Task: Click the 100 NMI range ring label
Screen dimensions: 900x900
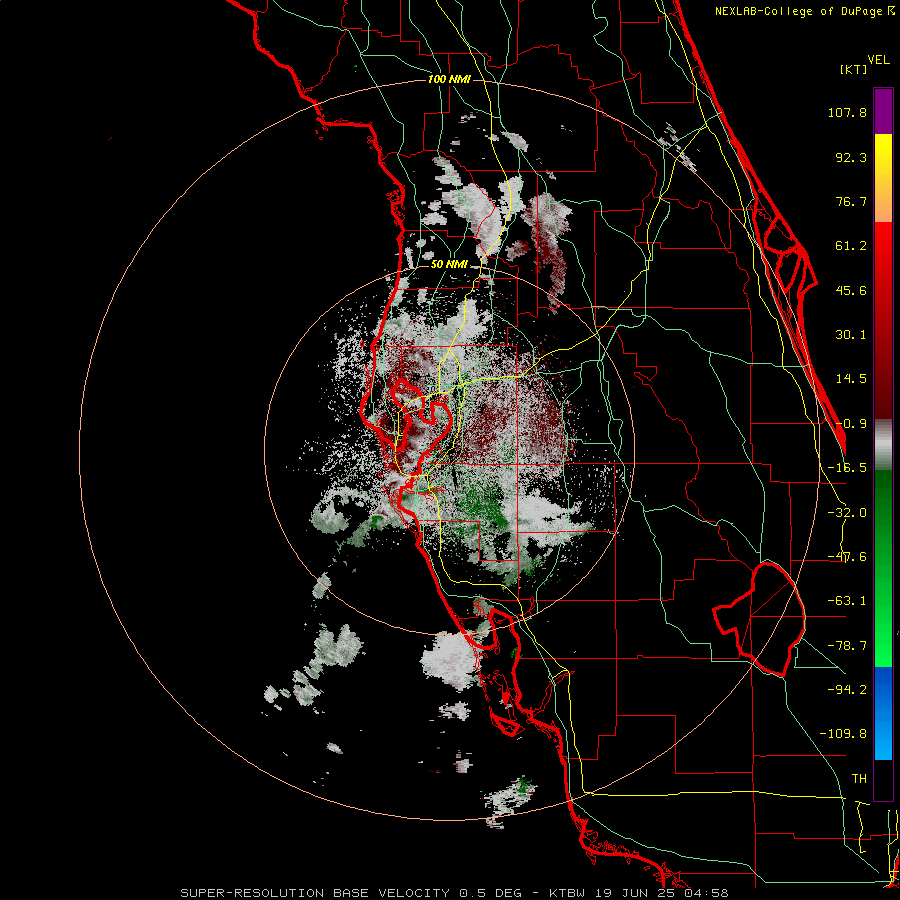Action: point(449,79)
